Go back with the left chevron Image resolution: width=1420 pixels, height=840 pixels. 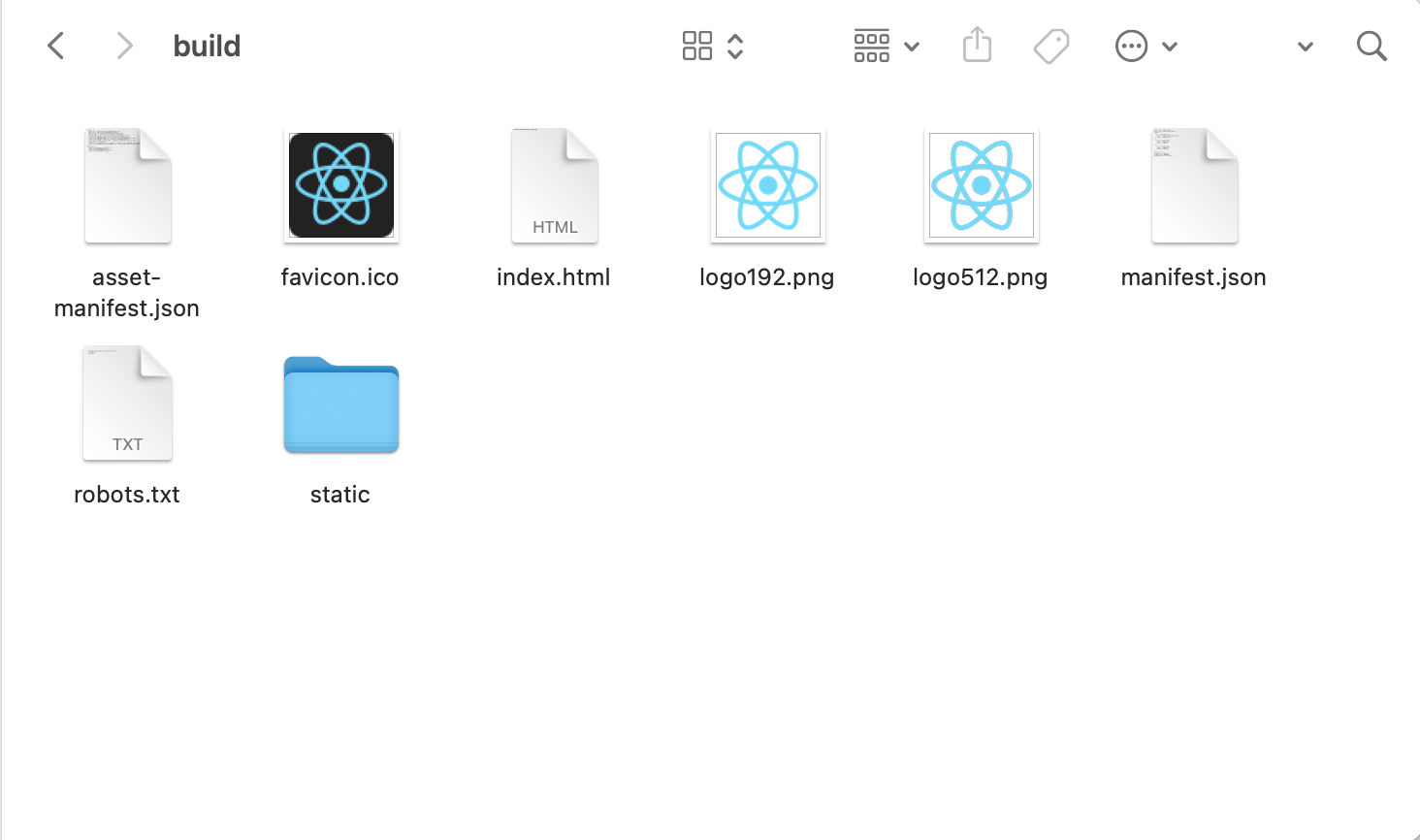pos(56,46)
